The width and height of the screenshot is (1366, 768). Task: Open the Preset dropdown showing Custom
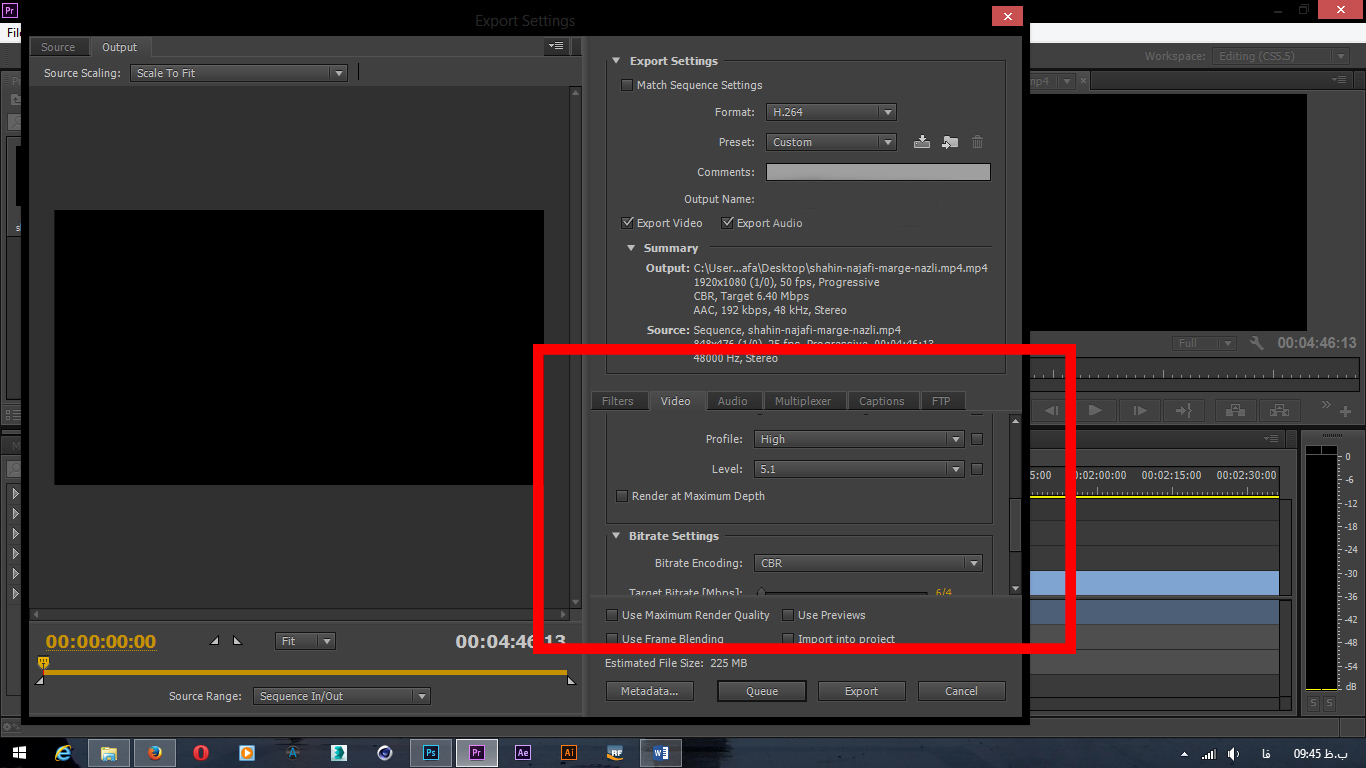831,142
